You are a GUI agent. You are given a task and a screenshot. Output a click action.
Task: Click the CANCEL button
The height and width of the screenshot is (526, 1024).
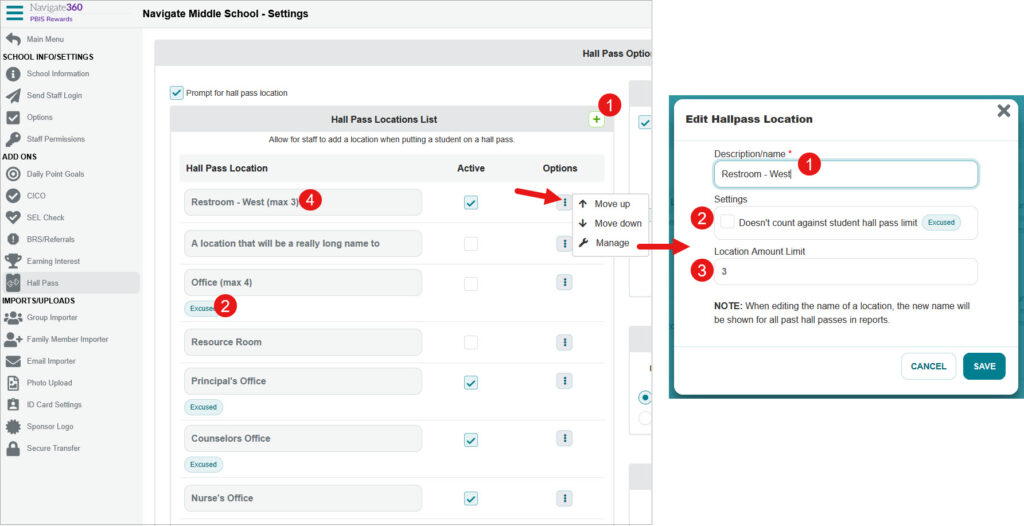[928, 367]
